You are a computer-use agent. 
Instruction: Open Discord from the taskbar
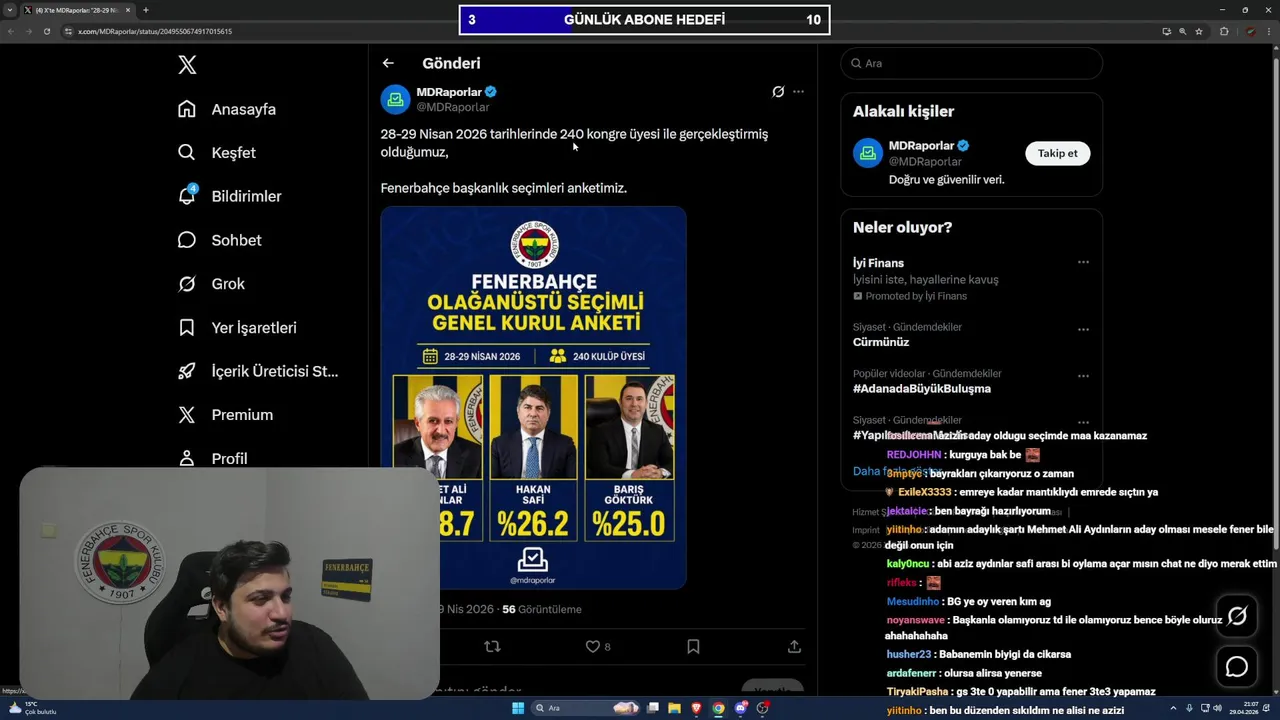(x=741, y=708)
